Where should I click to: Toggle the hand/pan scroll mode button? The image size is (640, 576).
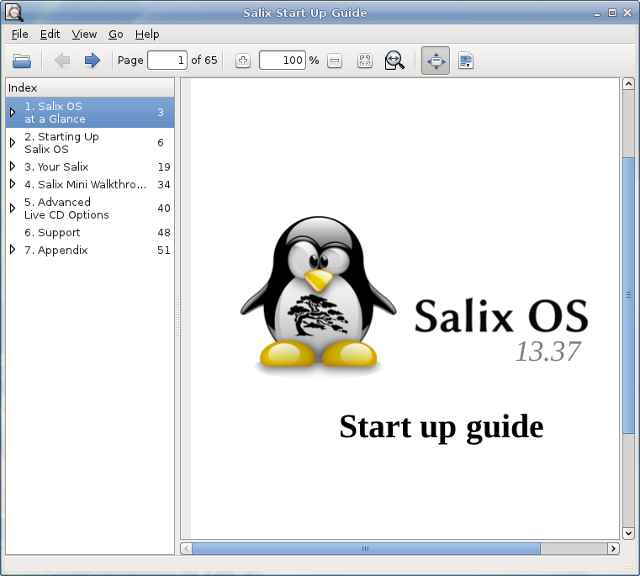pos(436,61)
